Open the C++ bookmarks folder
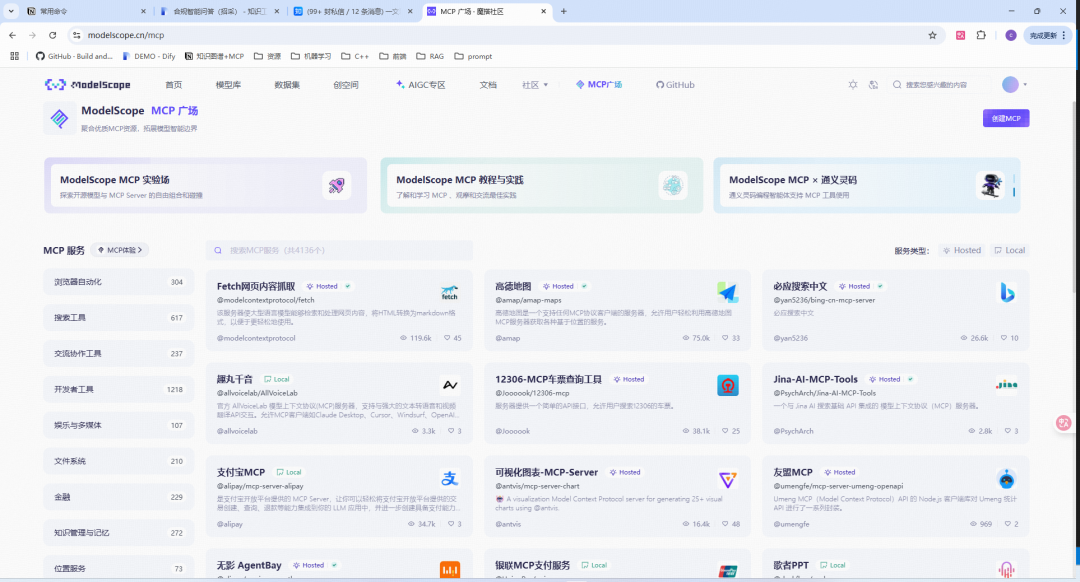 [x=355, y=56]
